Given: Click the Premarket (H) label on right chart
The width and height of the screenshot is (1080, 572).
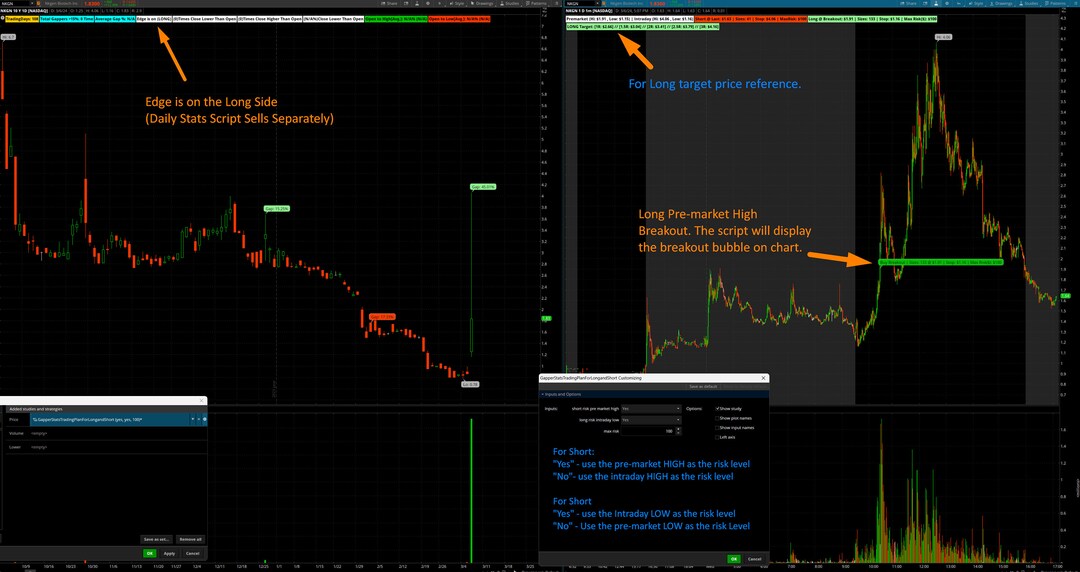Looking at the screenshot, I should pos(630,19).
